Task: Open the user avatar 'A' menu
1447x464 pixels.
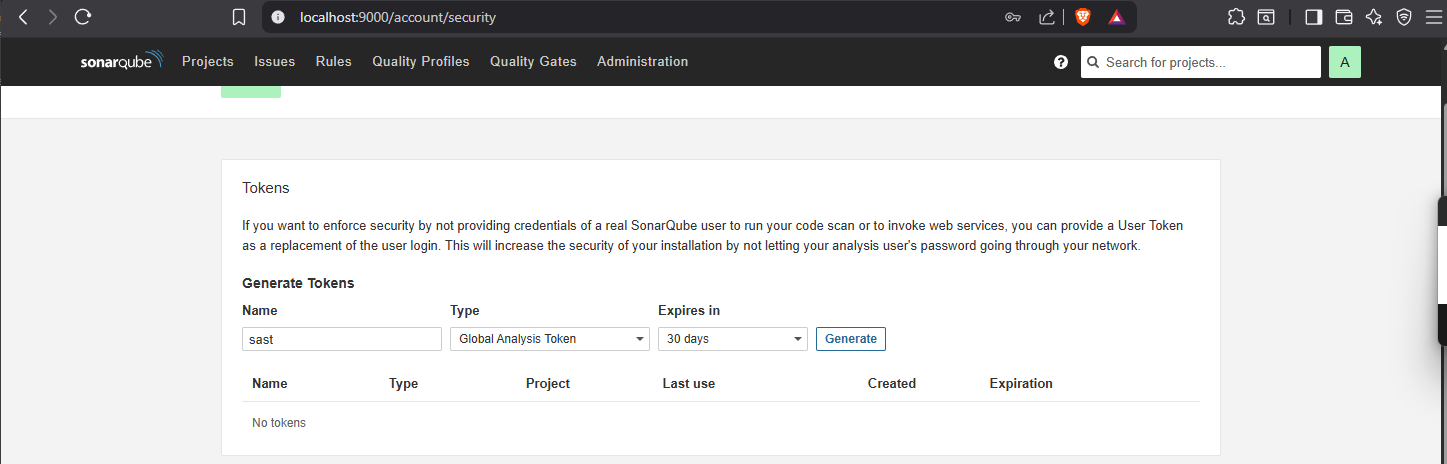Action: [x=1344, y=62]
